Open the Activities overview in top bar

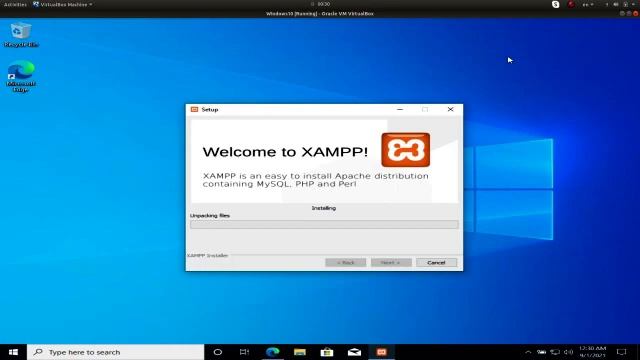point(15,4)
